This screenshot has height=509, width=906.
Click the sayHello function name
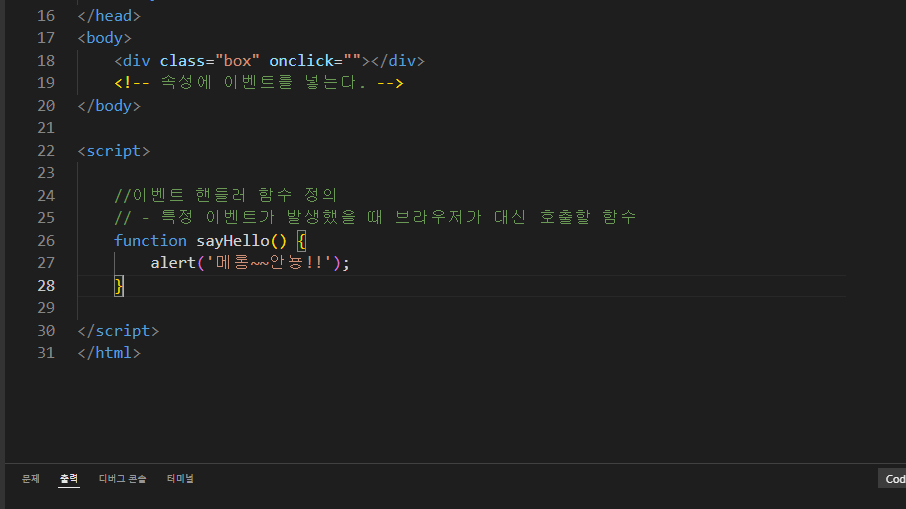233,240
